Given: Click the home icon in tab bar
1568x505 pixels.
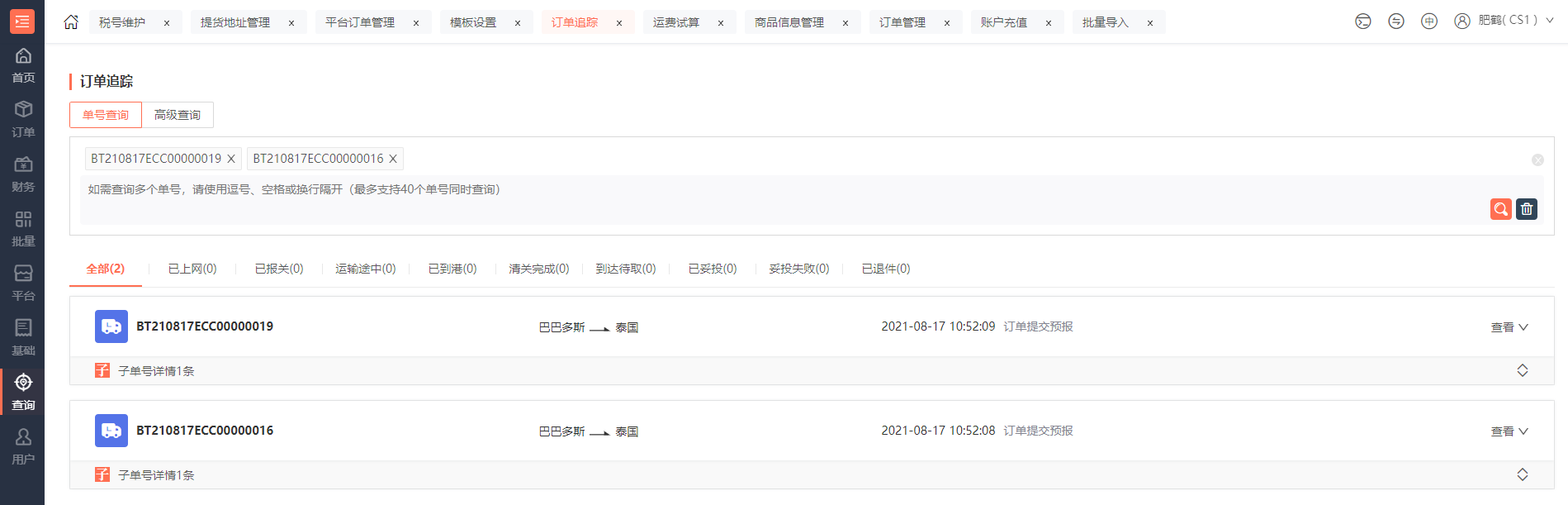Looking at the screenshot, I should click(x=71, y=22).
